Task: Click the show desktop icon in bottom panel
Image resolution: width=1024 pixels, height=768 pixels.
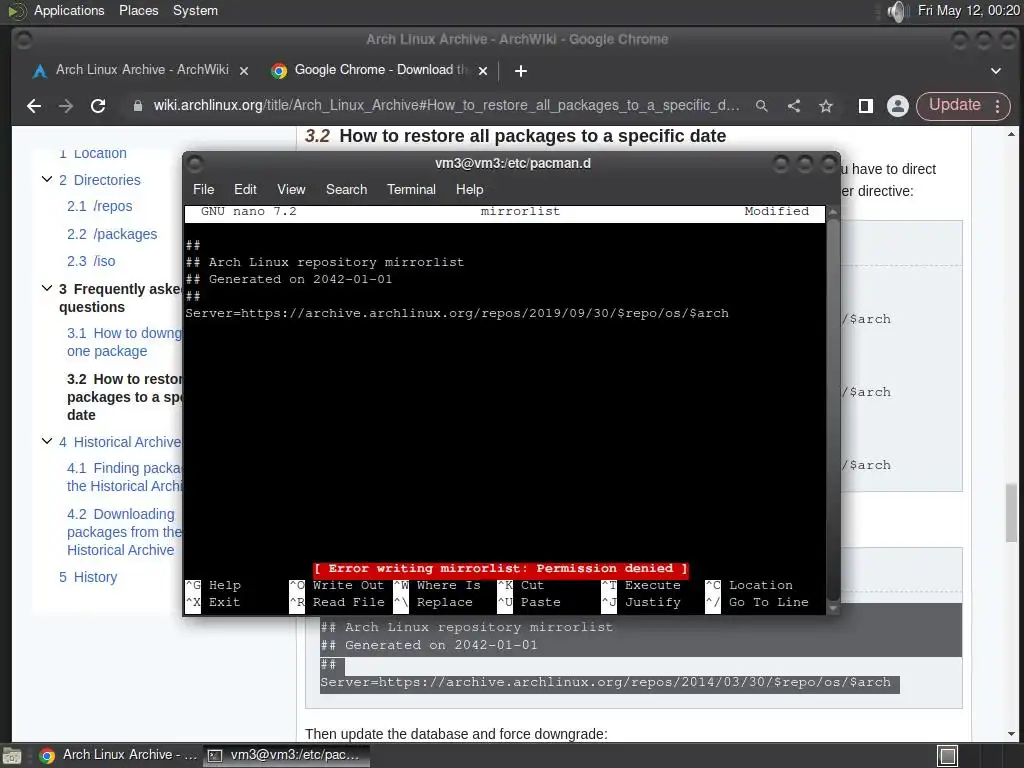Action: pyautogui.click(x=12, y=756)
